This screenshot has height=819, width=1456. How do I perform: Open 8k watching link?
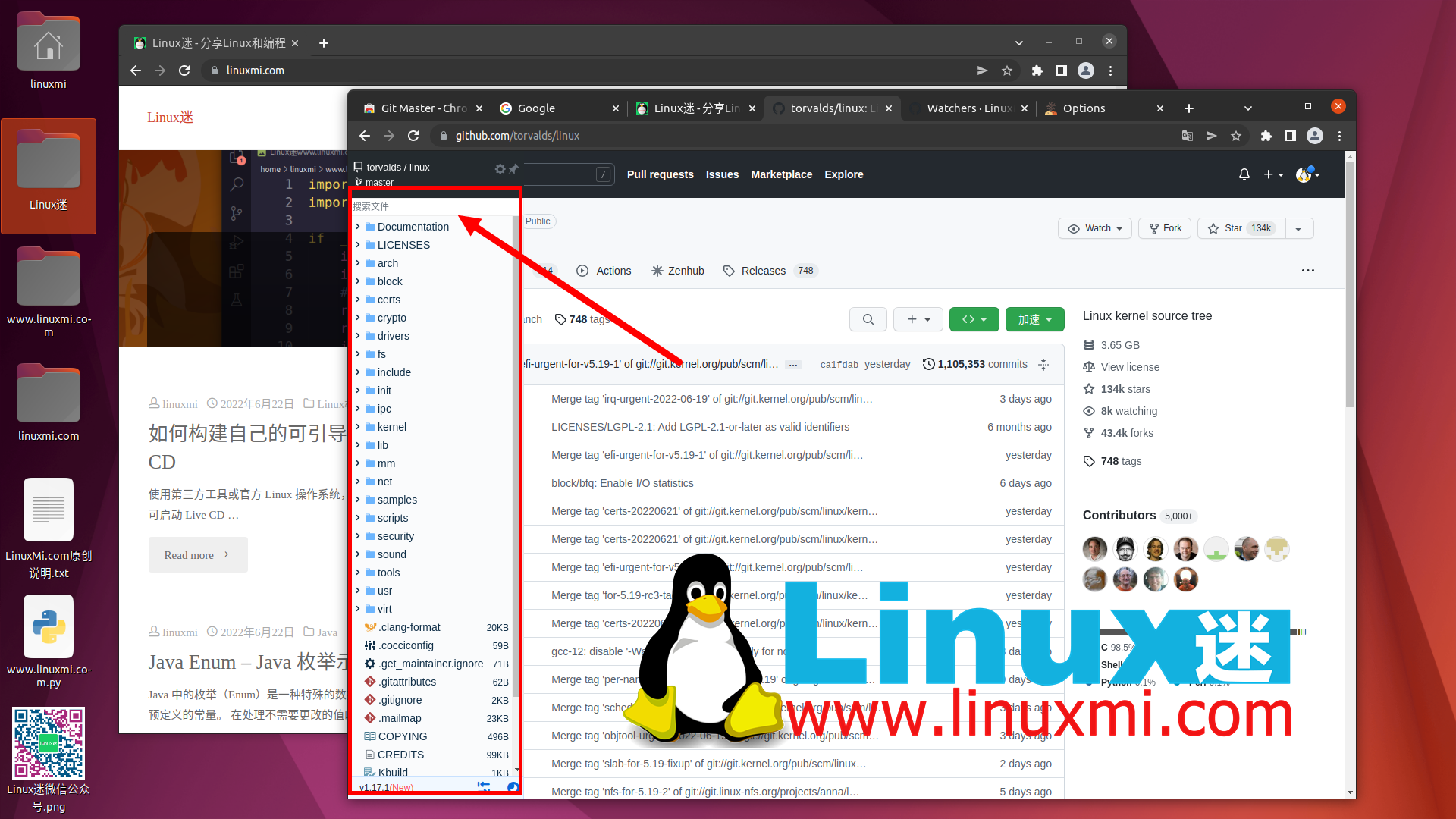pos(1120,411)
